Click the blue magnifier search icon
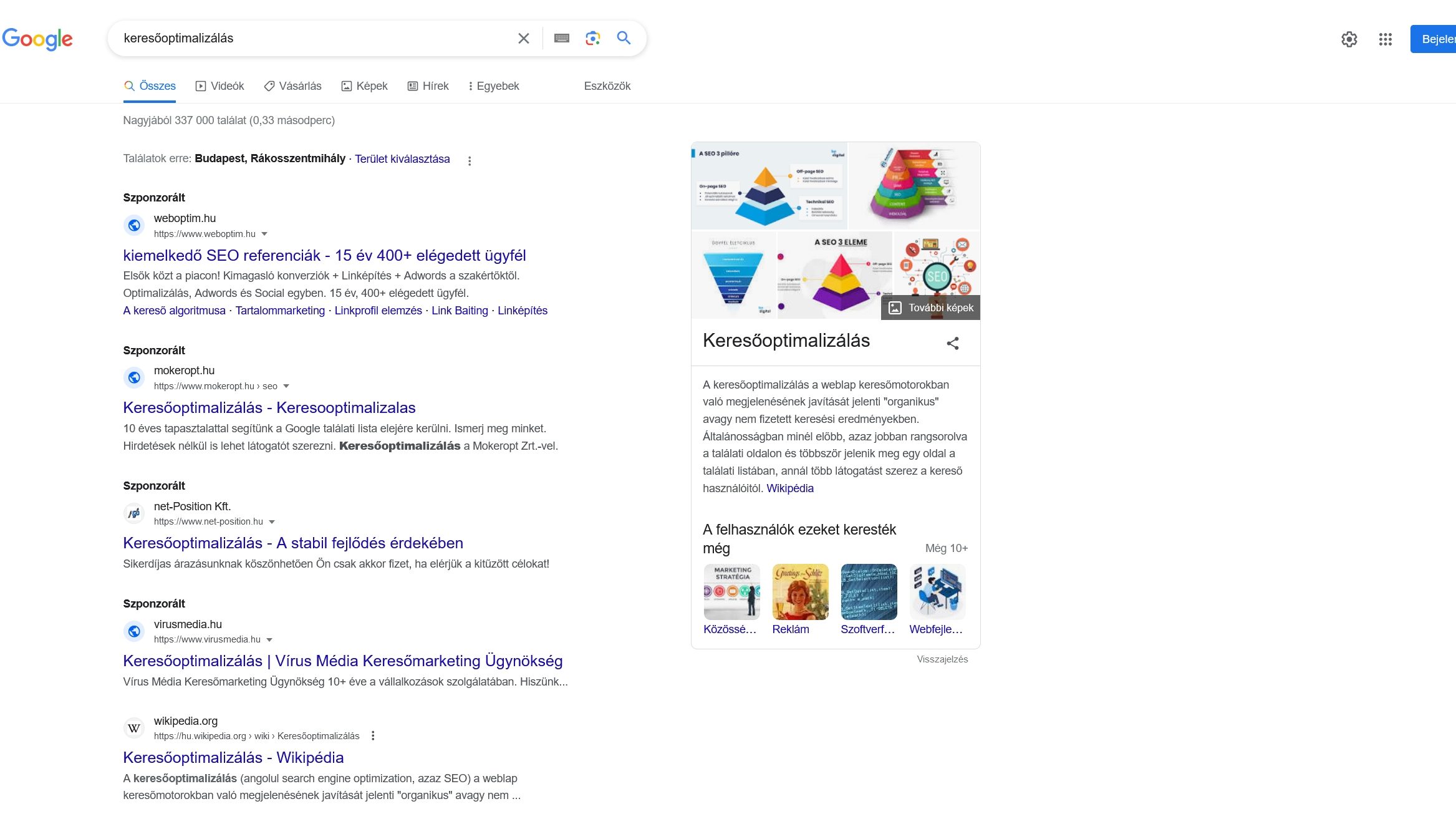Screen dimensions: 1456x819 (x=624, y=38)
